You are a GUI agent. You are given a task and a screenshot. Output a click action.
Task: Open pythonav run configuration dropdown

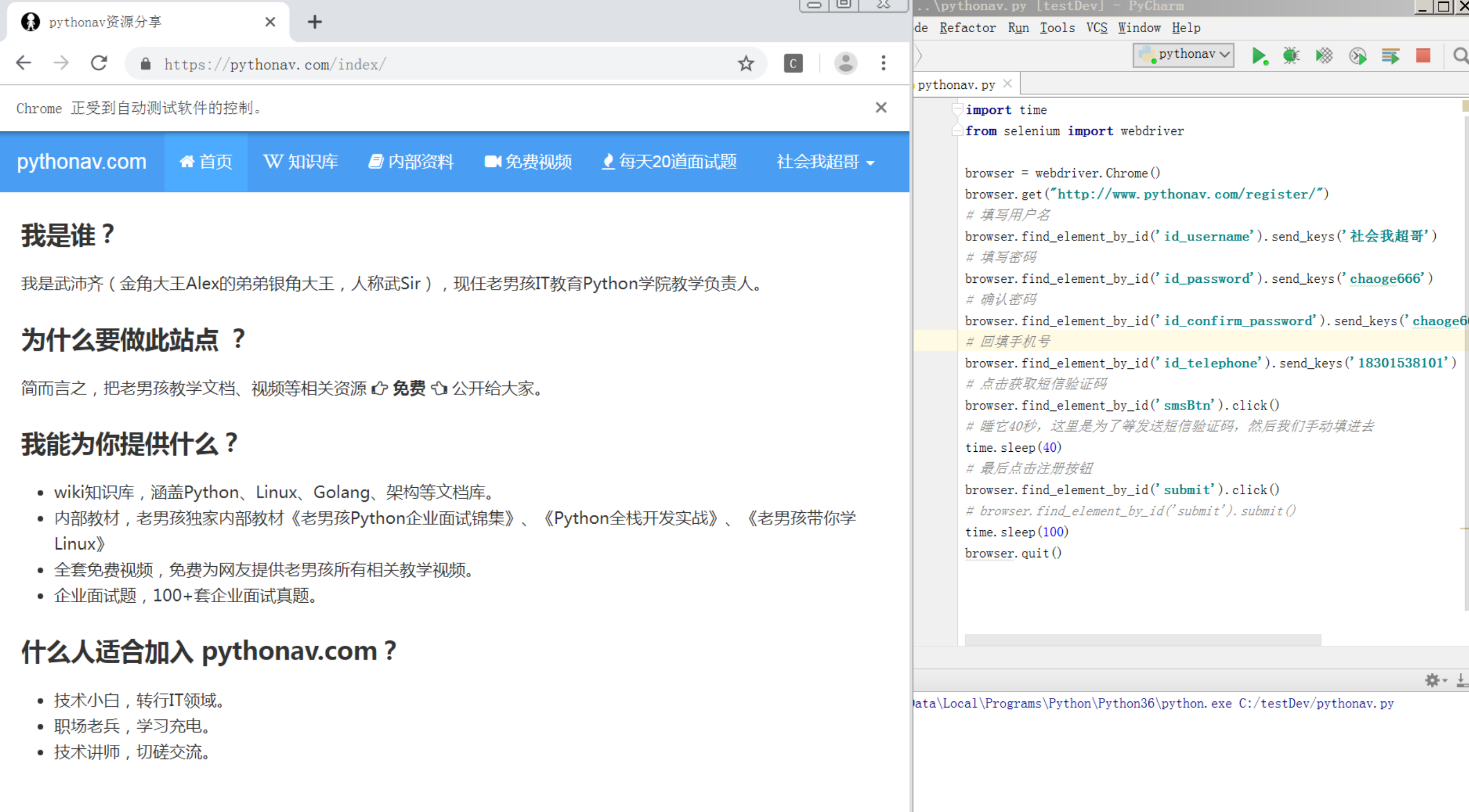[x=1184, y=54]
